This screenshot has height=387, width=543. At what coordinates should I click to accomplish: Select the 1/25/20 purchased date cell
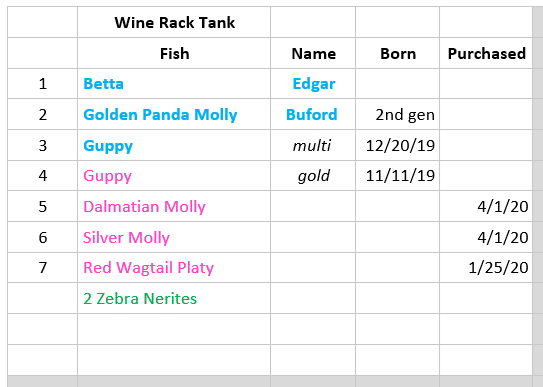pos(486,268)
